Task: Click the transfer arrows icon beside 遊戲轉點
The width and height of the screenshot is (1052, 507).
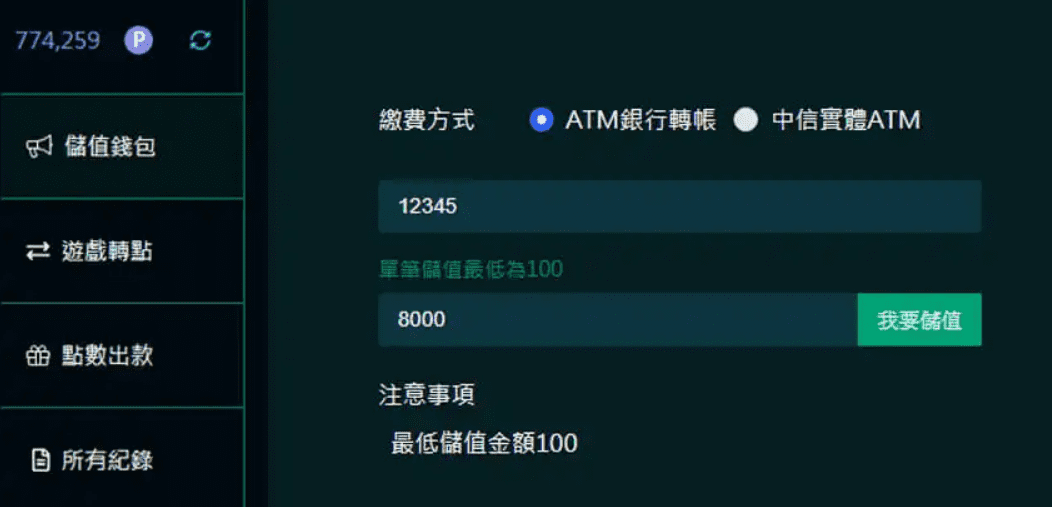Action: click(38, 251)
